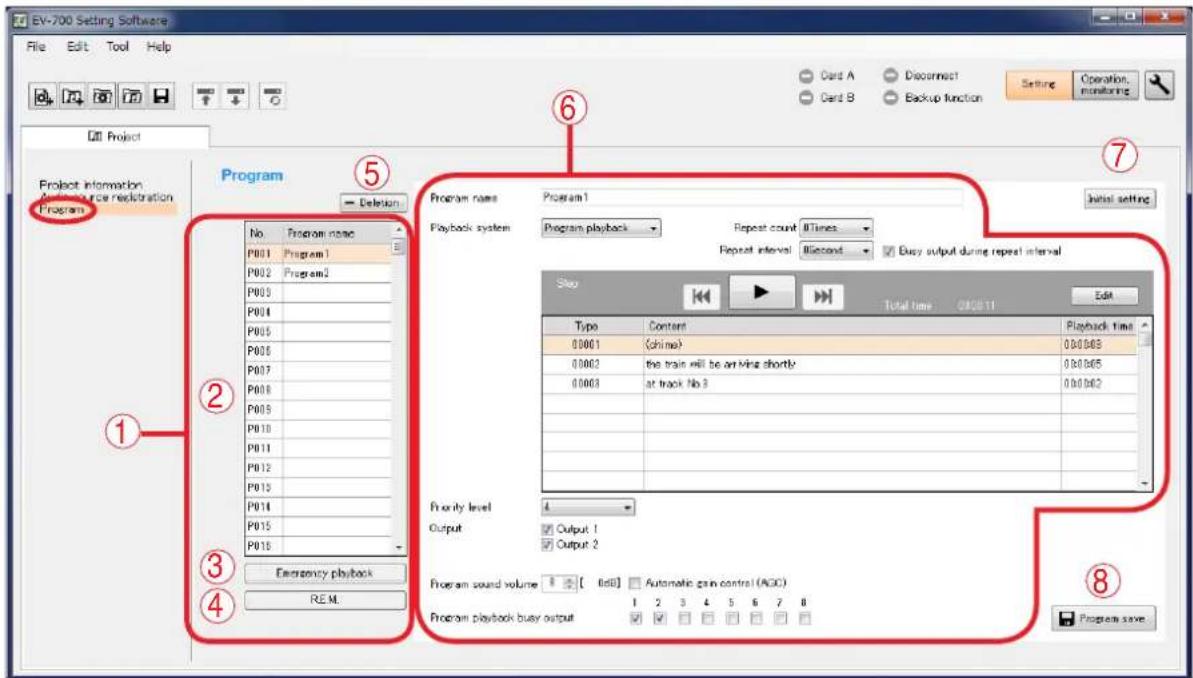
Task: Click the Playback time column header
Action: 1099,326
